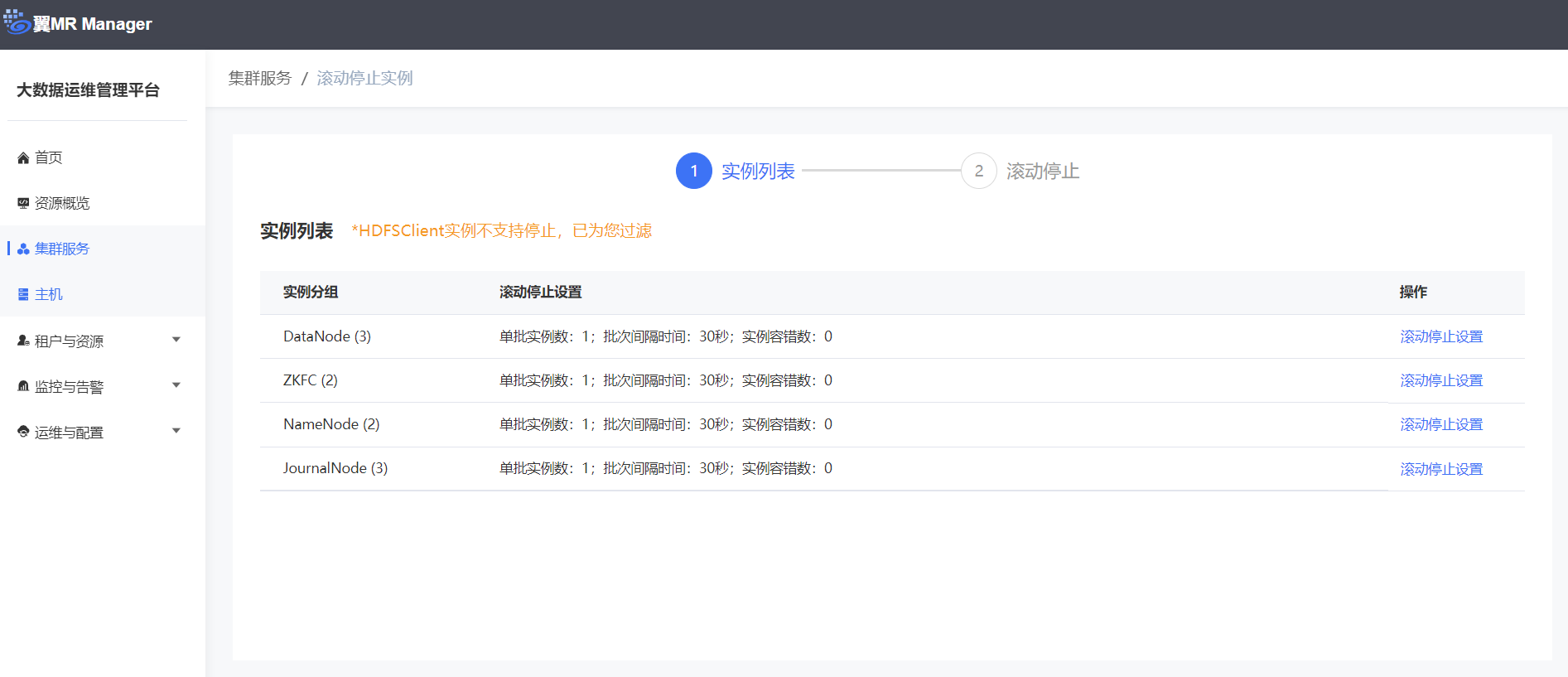The height and width of the screenshot is (677, 1568).
Task: Open 滚动停止设置 for JournalNode row
Action: pyautogui.click(x=1441, y=469)
